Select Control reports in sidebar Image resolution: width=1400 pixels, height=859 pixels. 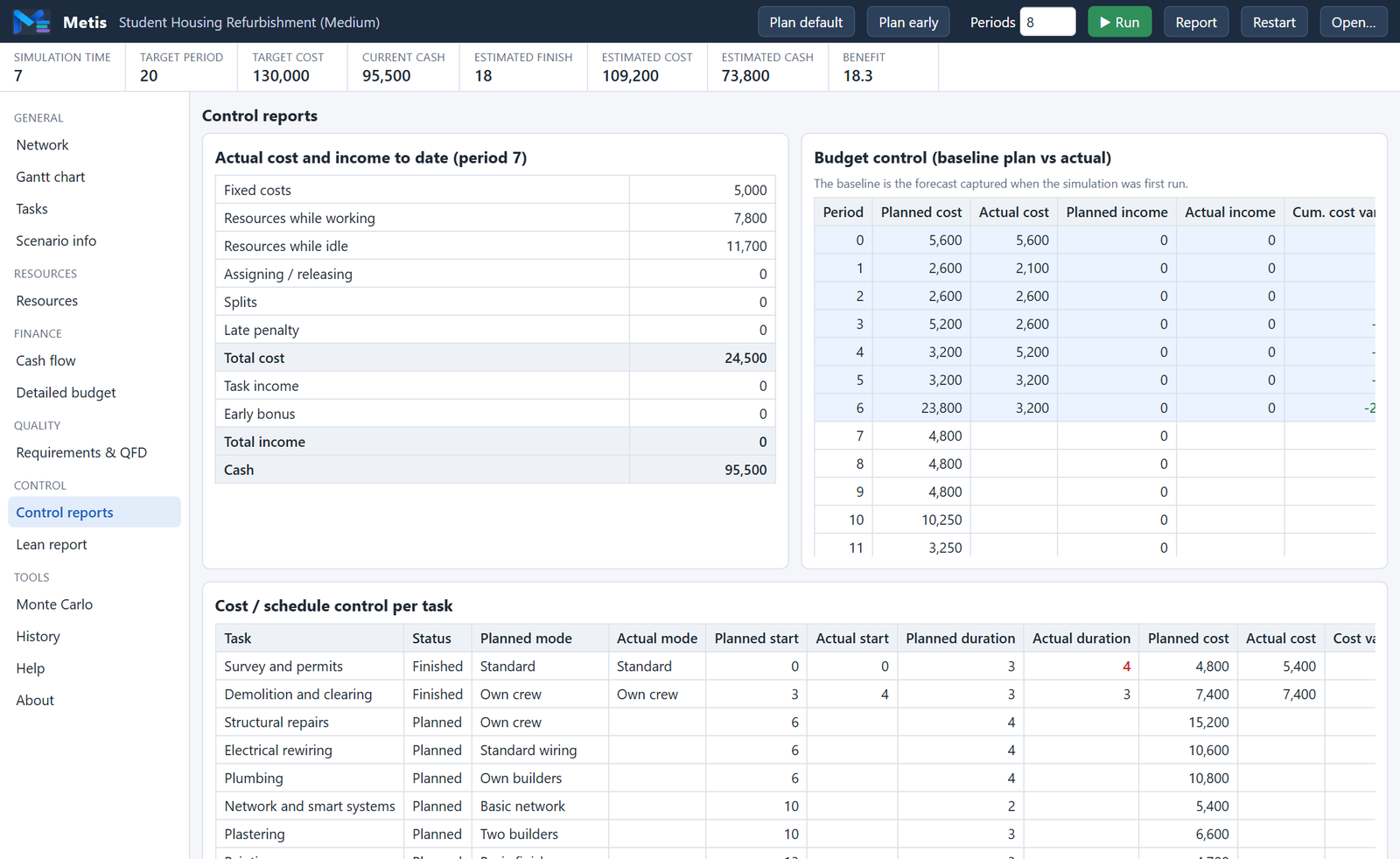94,513
